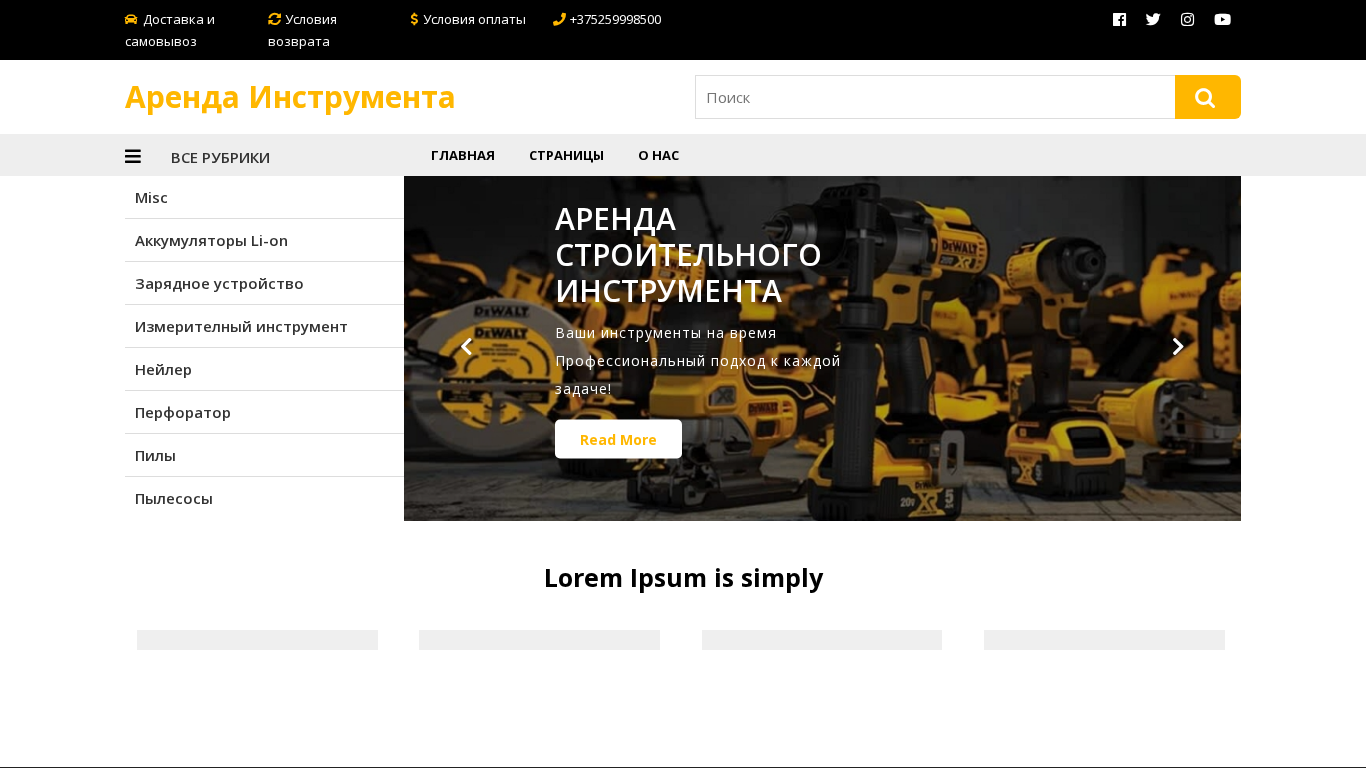This screenshot has width=1366, height=768.
Task: Advance slider with right chevron arrow
Action: pyautogui.click(x=1178, y=347)
